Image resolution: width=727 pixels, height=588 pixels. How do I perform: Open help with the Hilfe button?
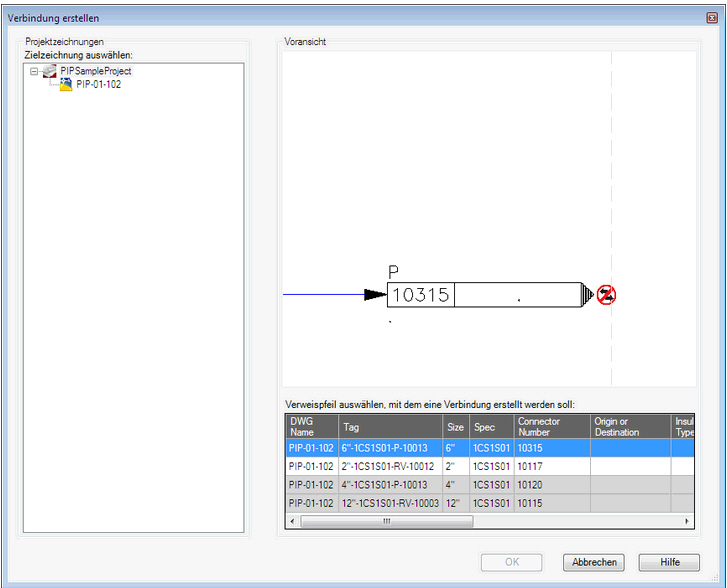coord(670,562)
